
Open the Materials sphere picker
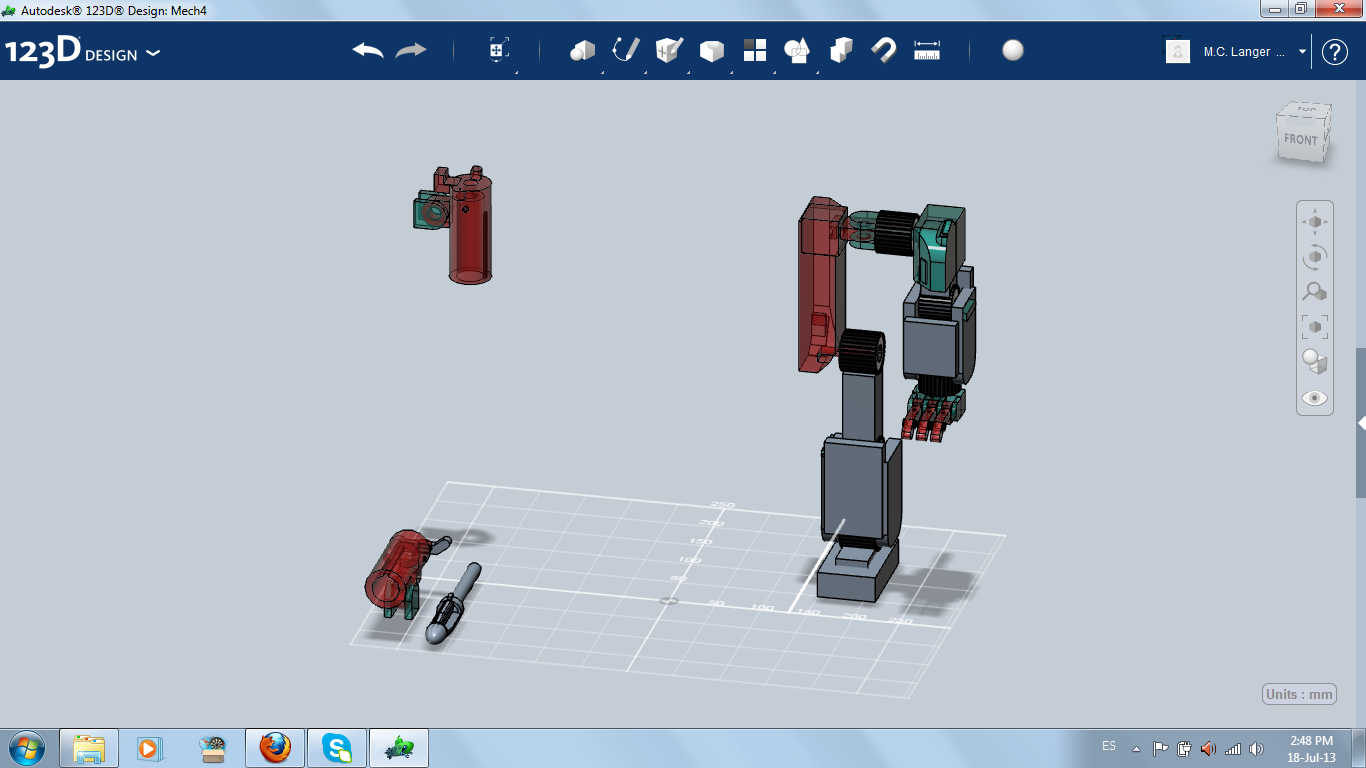(1012, 50)
